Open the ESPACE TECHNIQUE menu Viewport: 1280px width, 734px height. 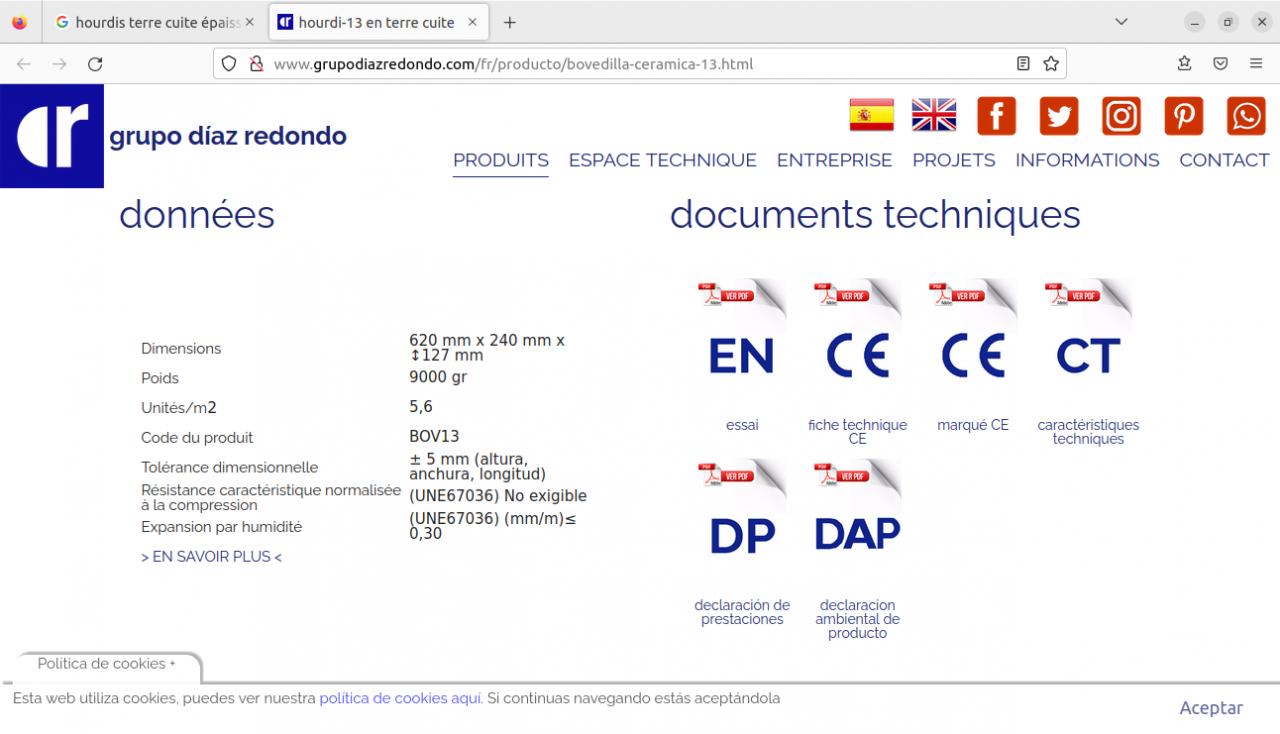(663, 160)
